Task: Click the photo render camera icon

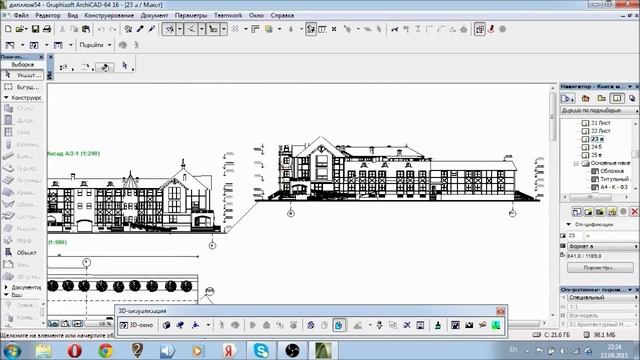Action: click(x=469, y=325)
